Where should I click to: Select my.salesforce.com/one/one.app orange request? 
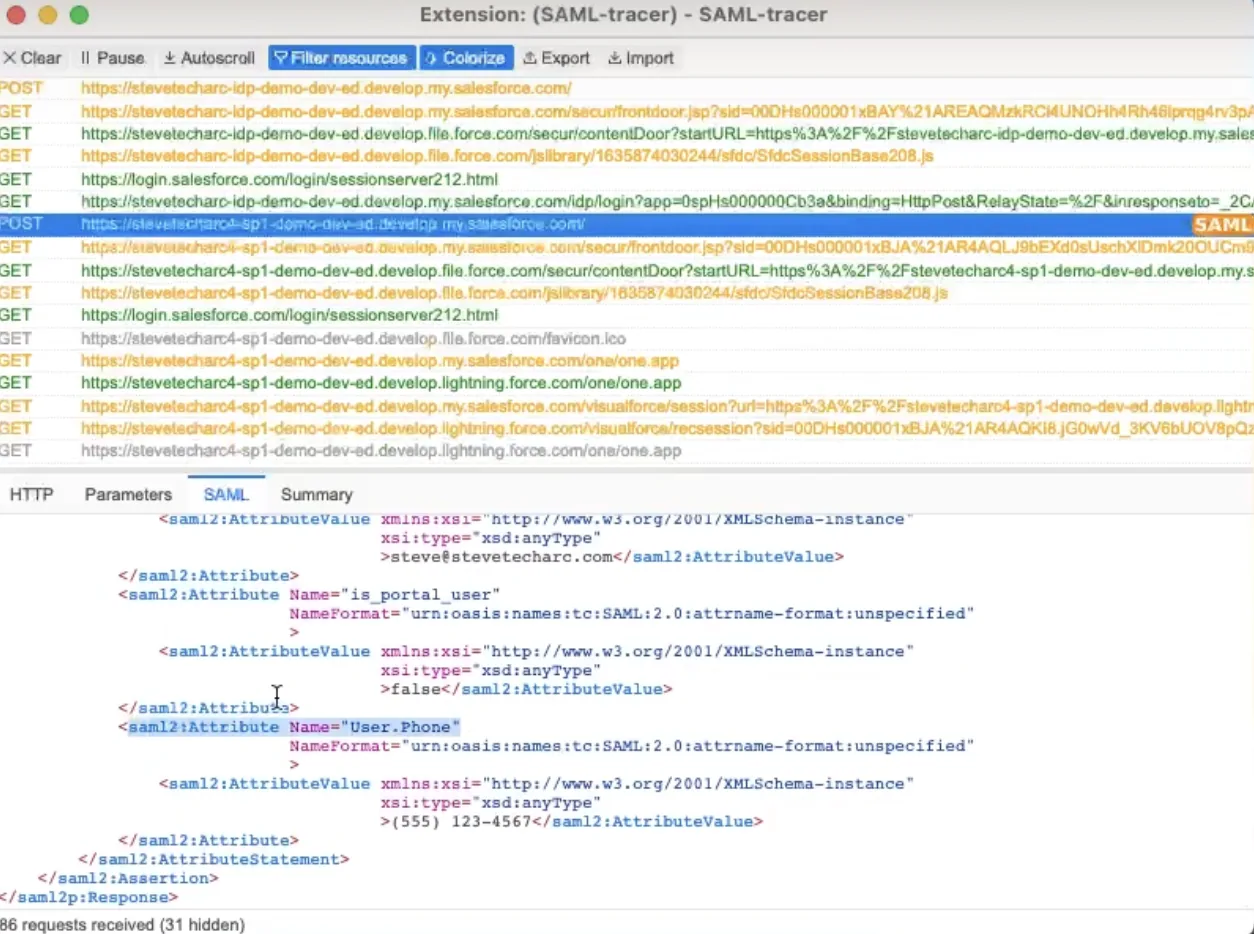coord(627,360)
